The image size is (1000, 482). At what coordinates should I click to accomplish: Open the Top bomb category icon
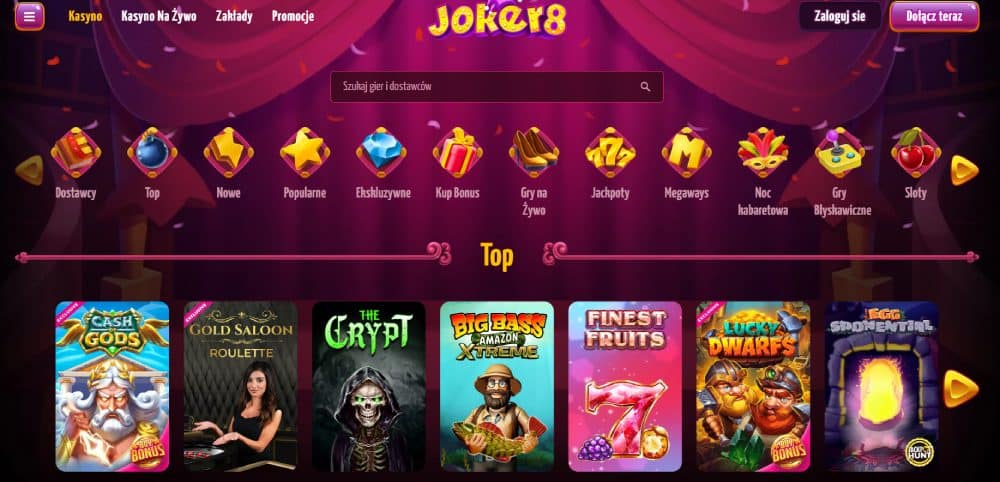[152, 152]
